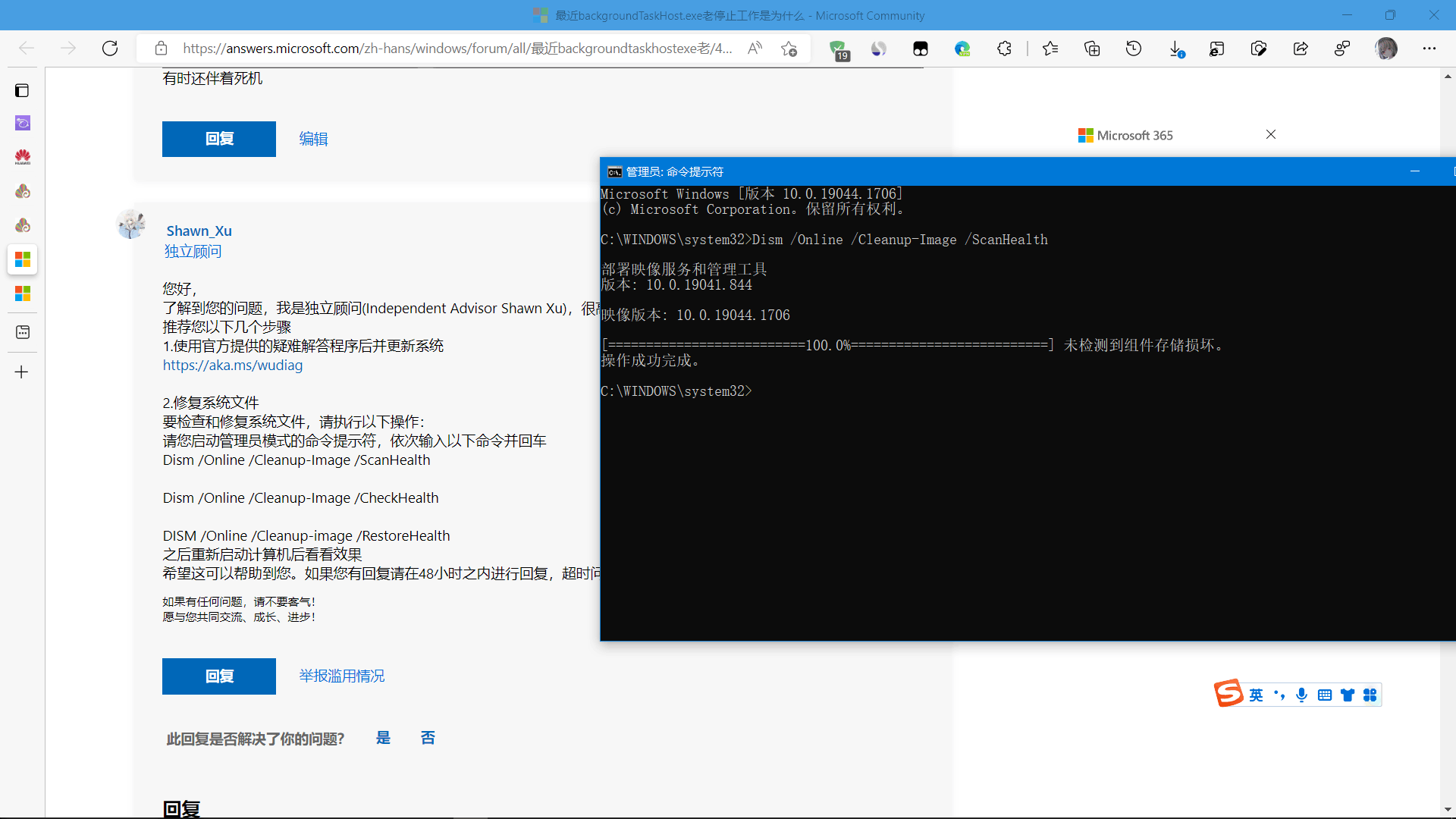Open vertical tabs panel button
Image resolution: width=1456 pixels, height=819 pixels.
22,90
